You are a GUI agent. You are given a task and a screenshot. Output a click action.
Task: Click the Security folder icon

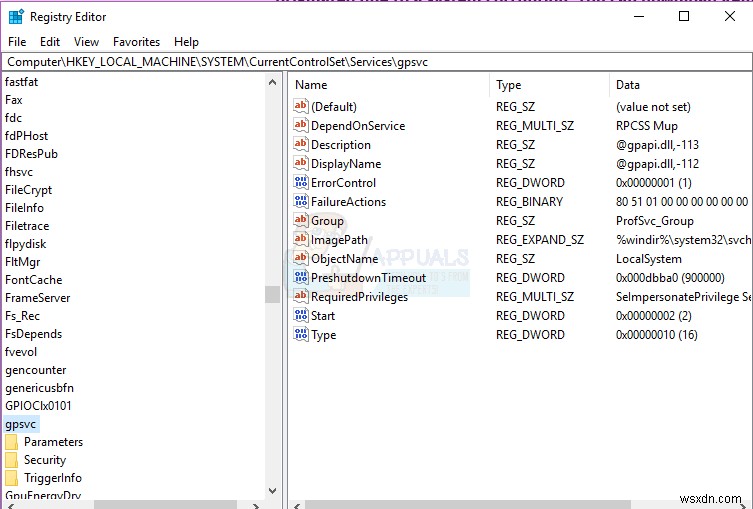click(x=12, y=460)
